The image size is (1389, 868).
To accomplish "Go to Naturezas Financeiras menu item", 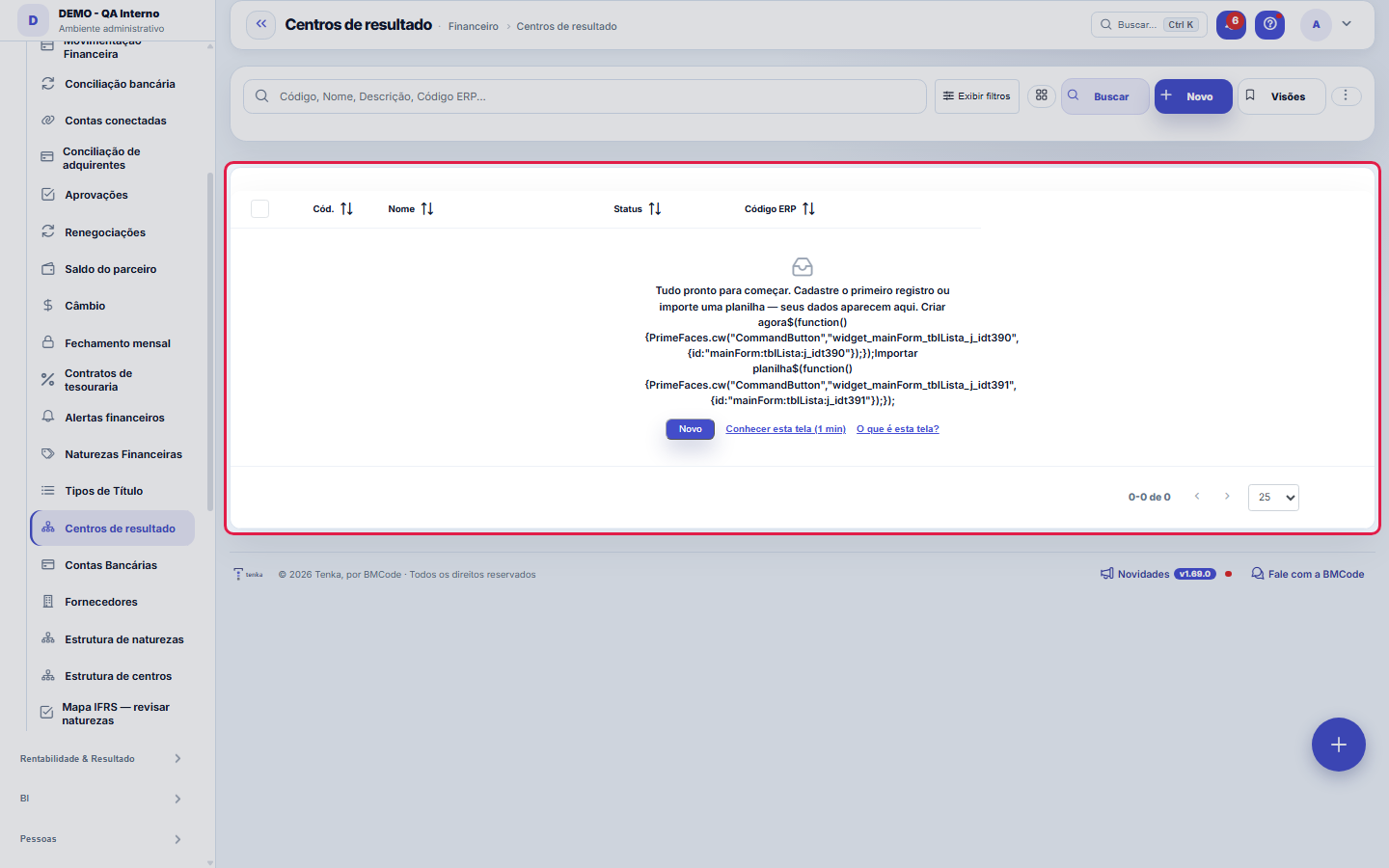I will 113,454.
